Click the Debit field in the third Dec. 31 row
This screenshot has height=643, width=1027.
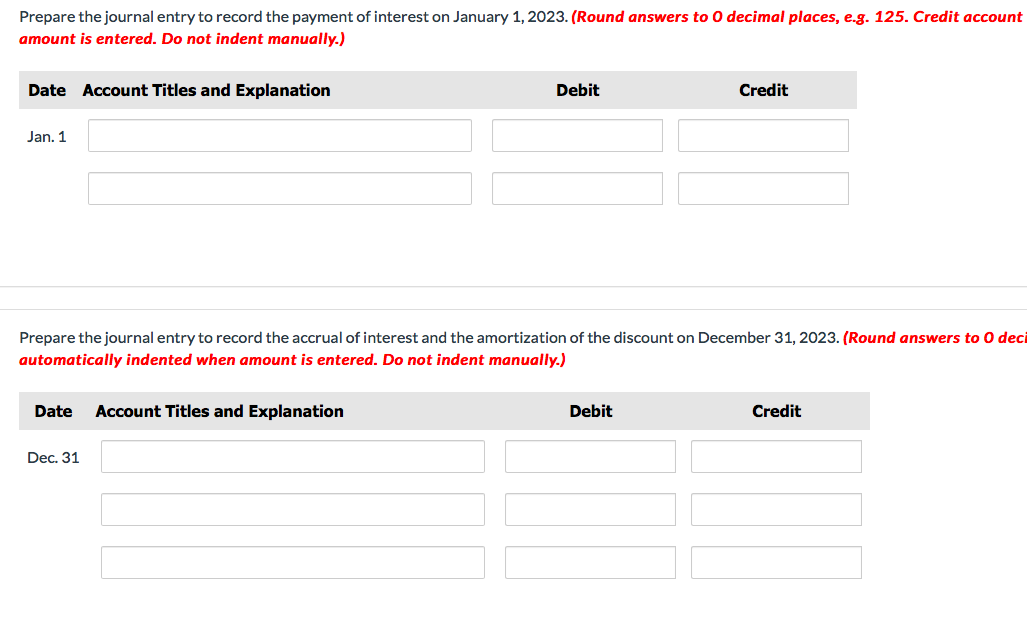[590, 562]
